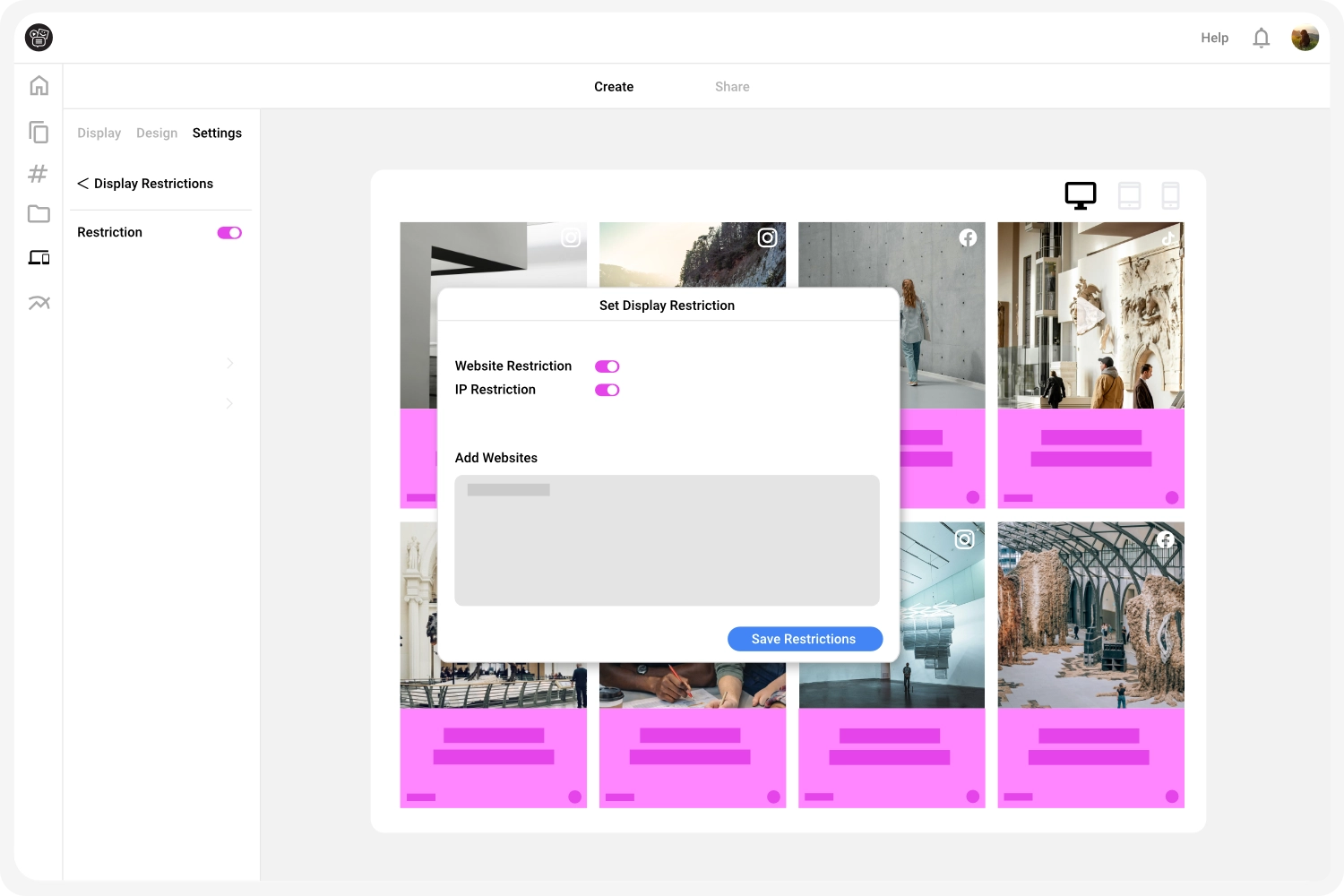Switch to tablet preview mode
Viewport: 1344px width, 896px height.
(x=1129, y=195)
